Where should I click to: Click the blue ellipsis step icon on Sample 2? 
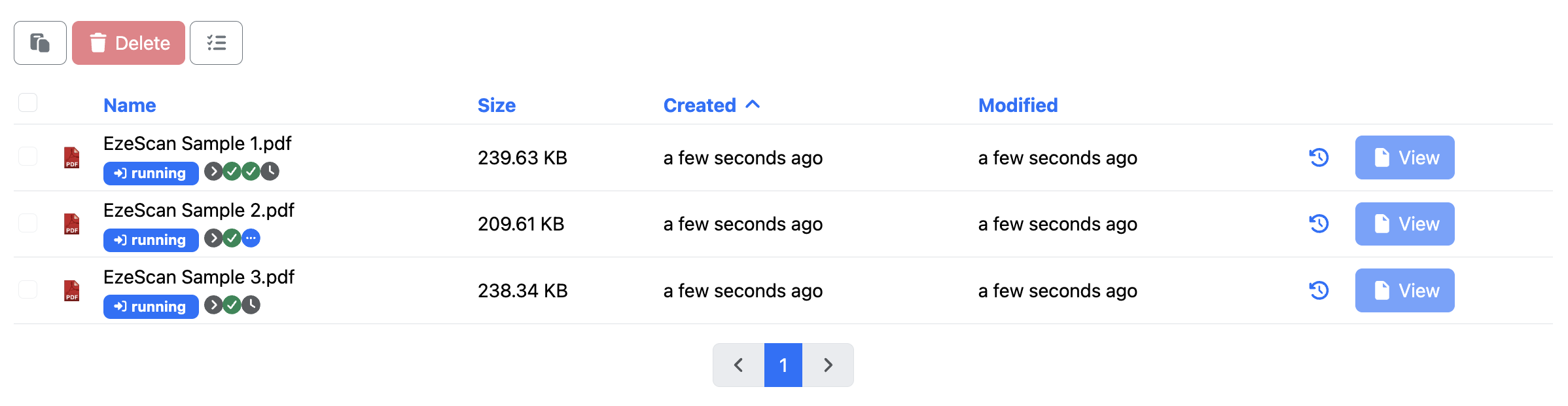(251, 238)
